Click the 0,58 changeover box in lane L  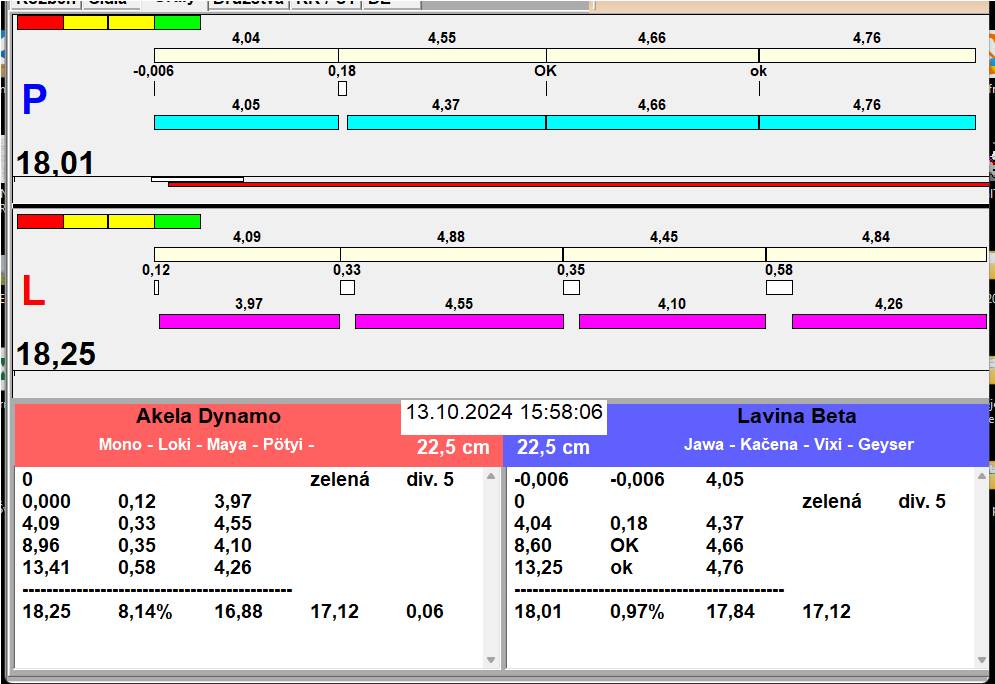pos(779,288)
